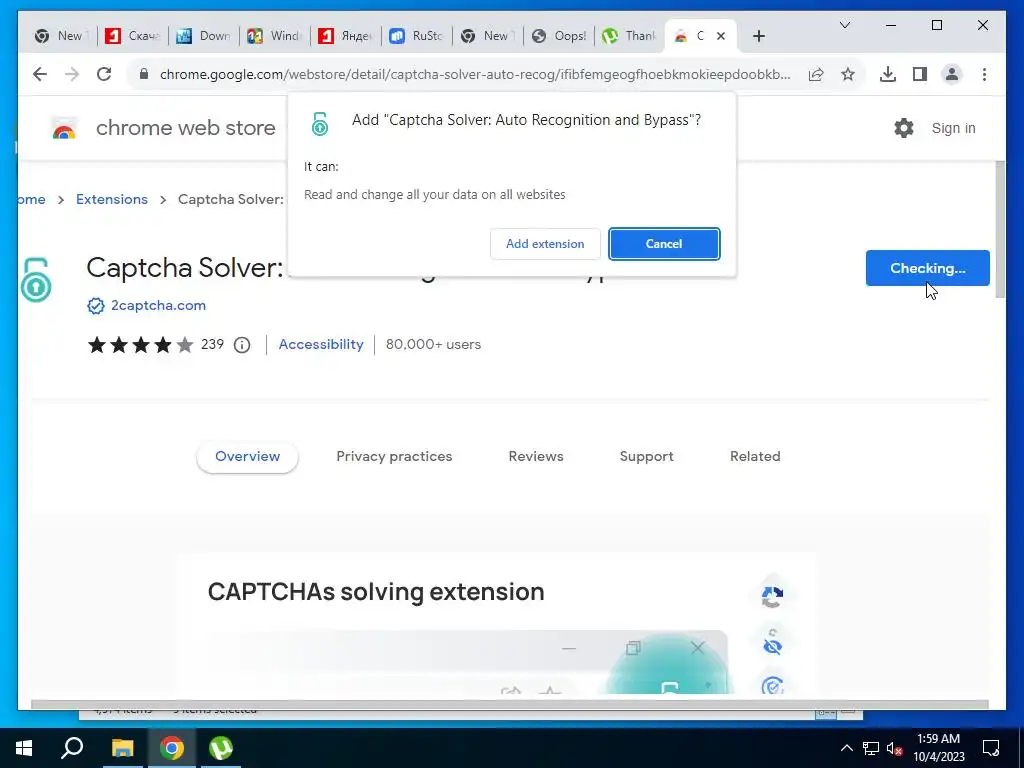Image resolution: width=1024 pixels, height=768 pixels.
Task: Switch to the RuSto tab
Action: (417, 36)
